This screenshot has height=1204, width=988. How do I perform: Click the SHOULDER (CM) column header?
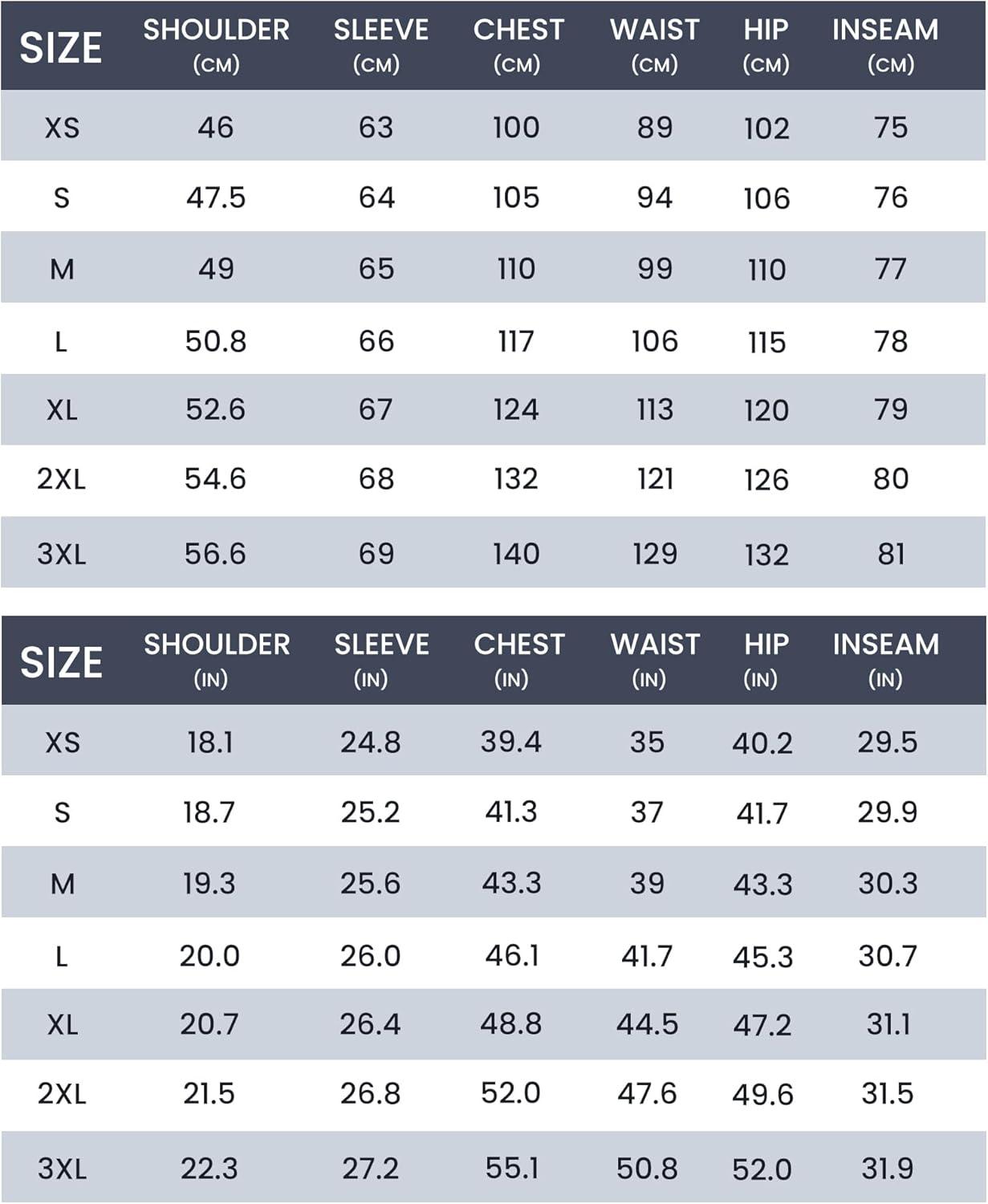(216, 44)
